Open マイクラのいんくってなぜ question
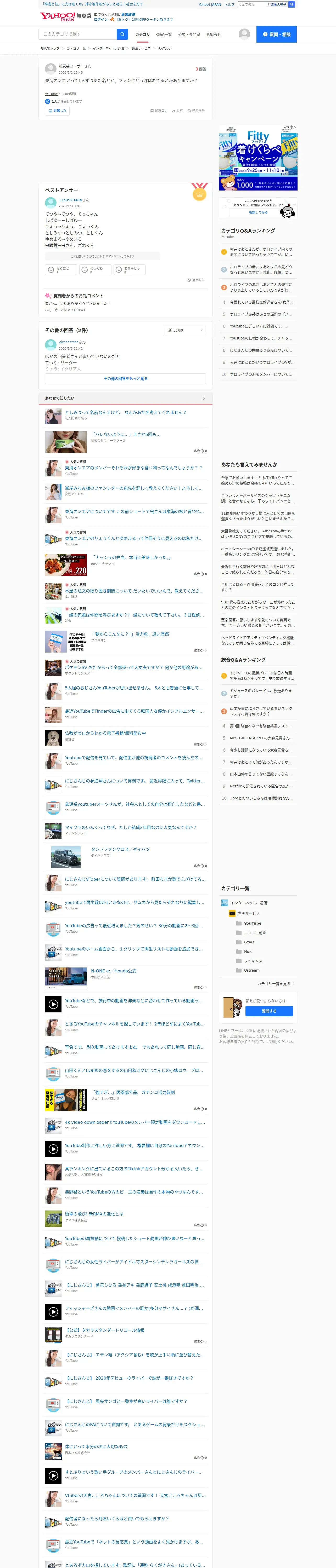336x1568 pixels. pyautogui.click(x=131, y=827)
